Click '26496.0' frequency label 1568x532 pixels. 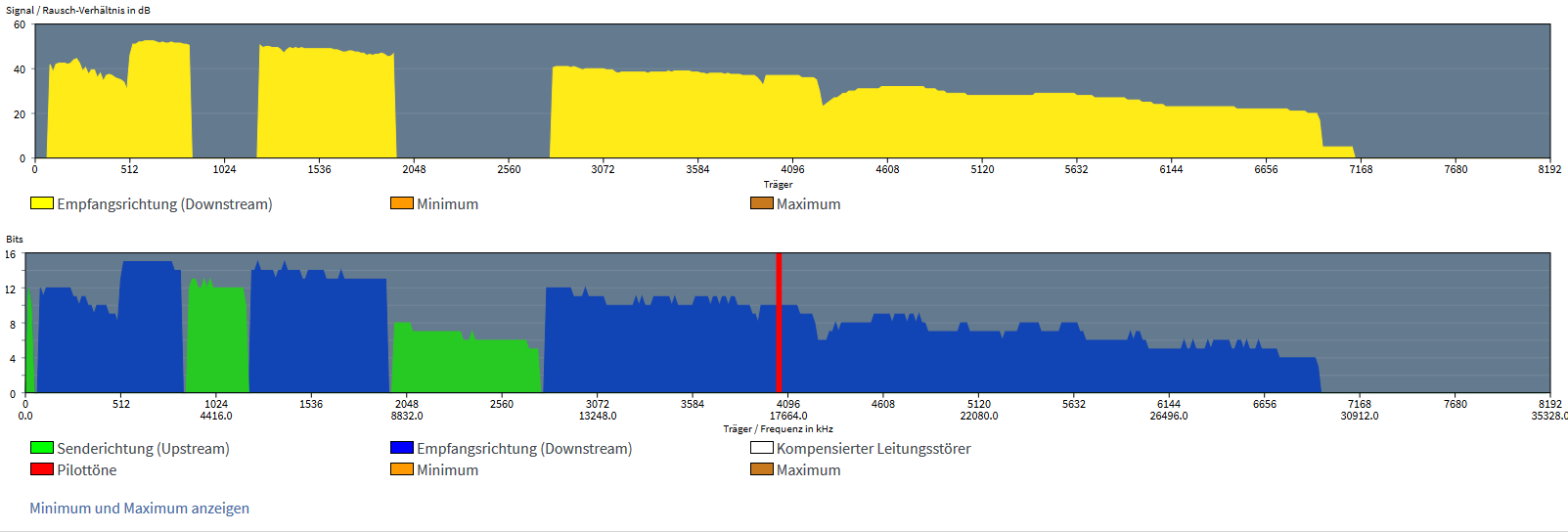point(1169,416)
